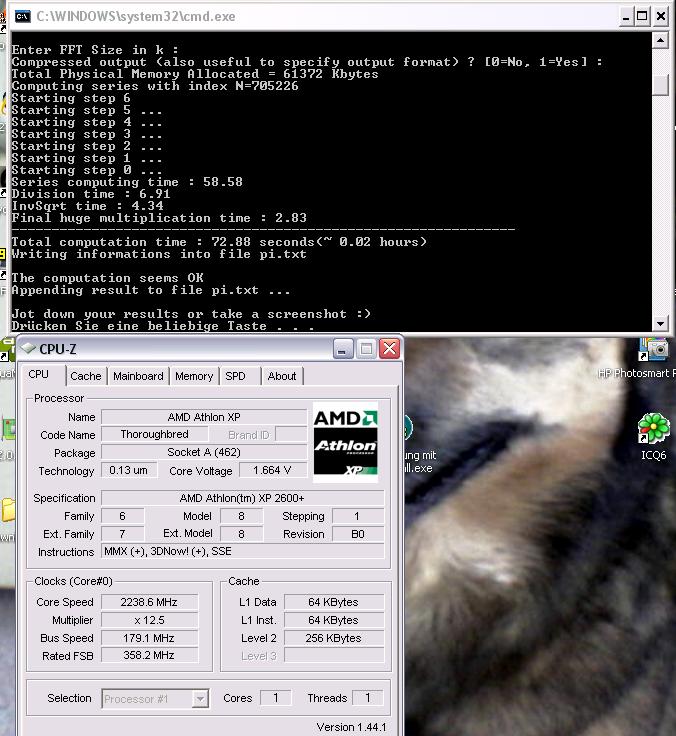The width and height of the screenshot is (676, 736).
Task: Click the 358.2 MHz rated FSB value
Action: point(149,655)
